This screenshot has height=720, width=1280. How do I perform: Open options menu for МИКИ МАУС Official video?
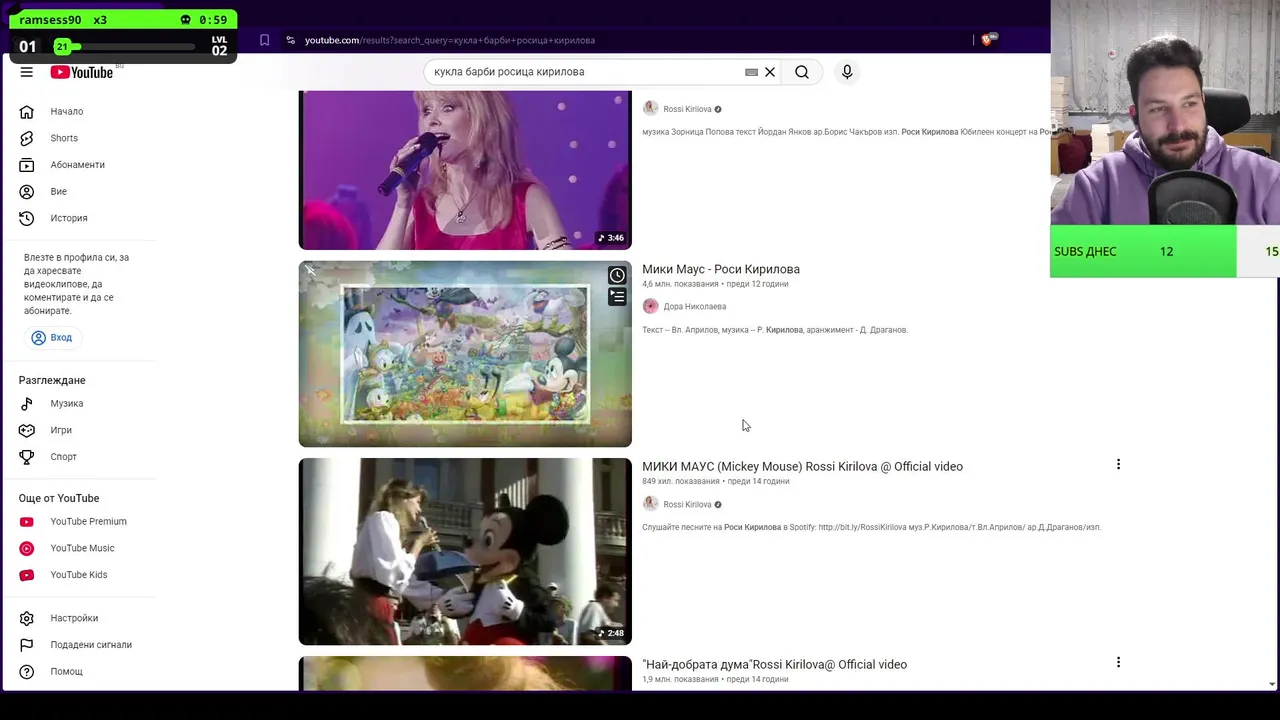[1118, 464]
